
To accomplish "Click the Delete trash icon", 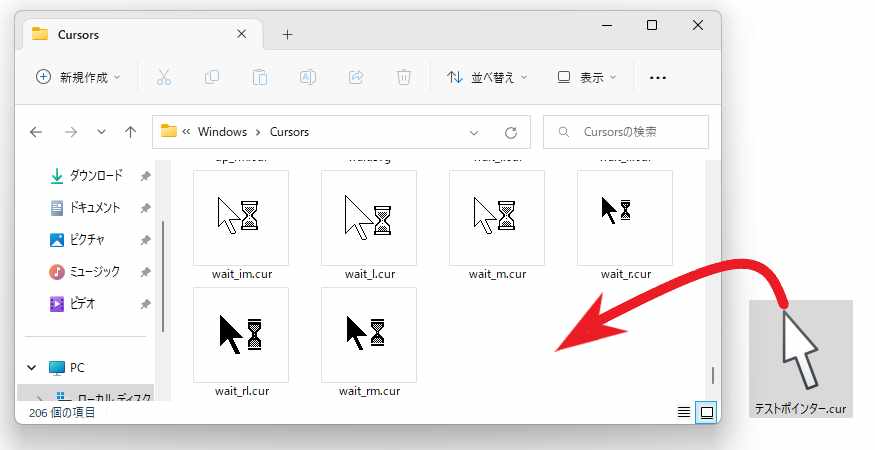I will click(x=403, y=77).
